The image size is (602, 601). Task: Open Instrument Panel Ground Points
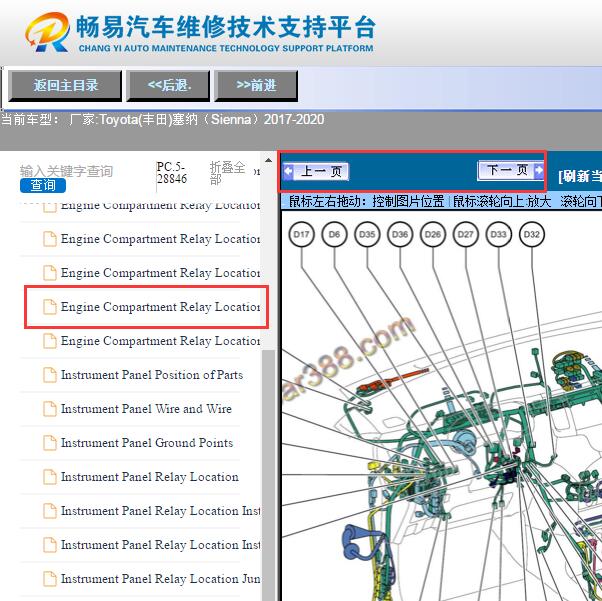[x=147, y=443]
